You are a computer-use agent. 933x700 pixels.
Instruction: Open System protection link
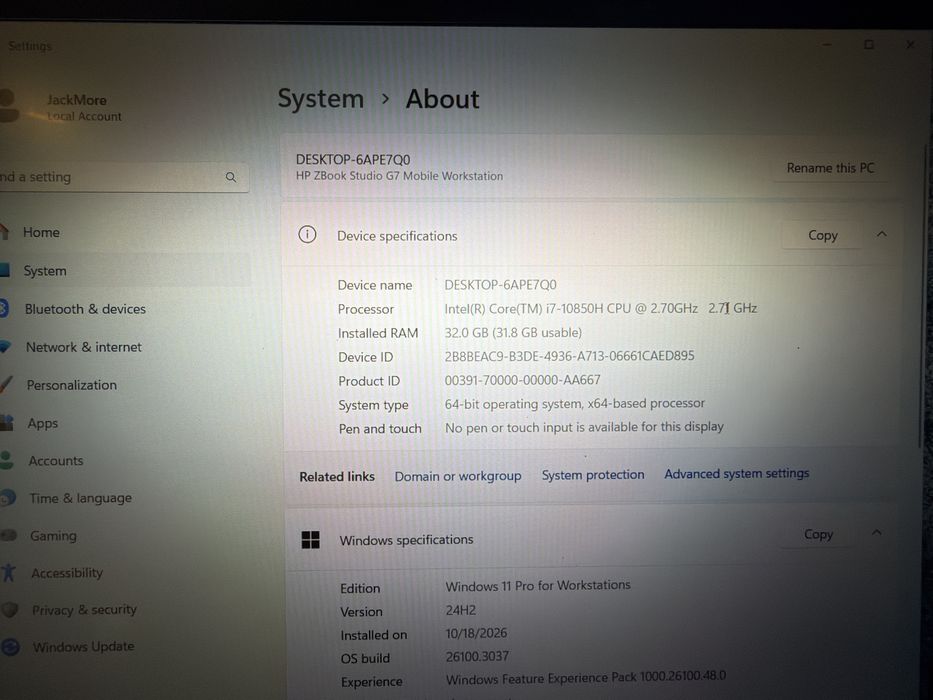coord(593,474)
